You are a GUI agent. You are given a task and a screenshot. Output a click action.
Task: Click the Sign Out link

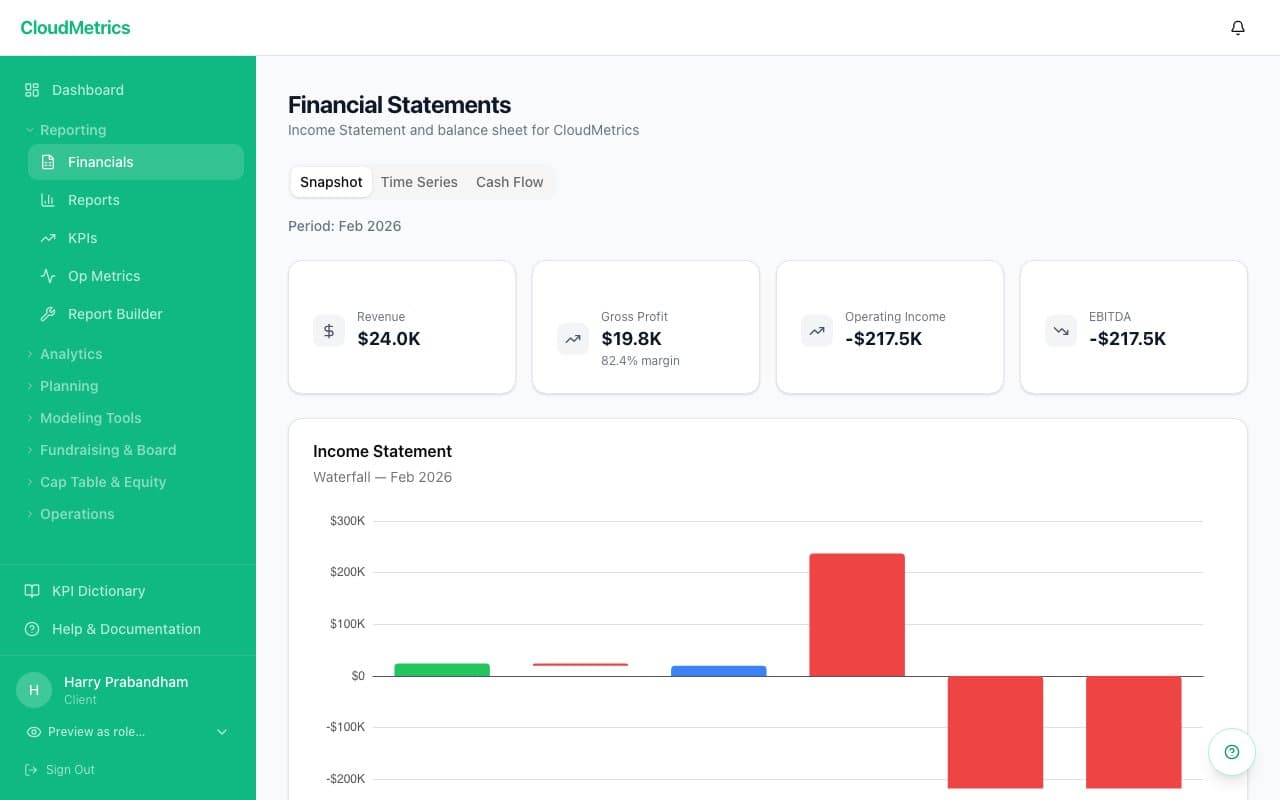[x=70, y=769]
